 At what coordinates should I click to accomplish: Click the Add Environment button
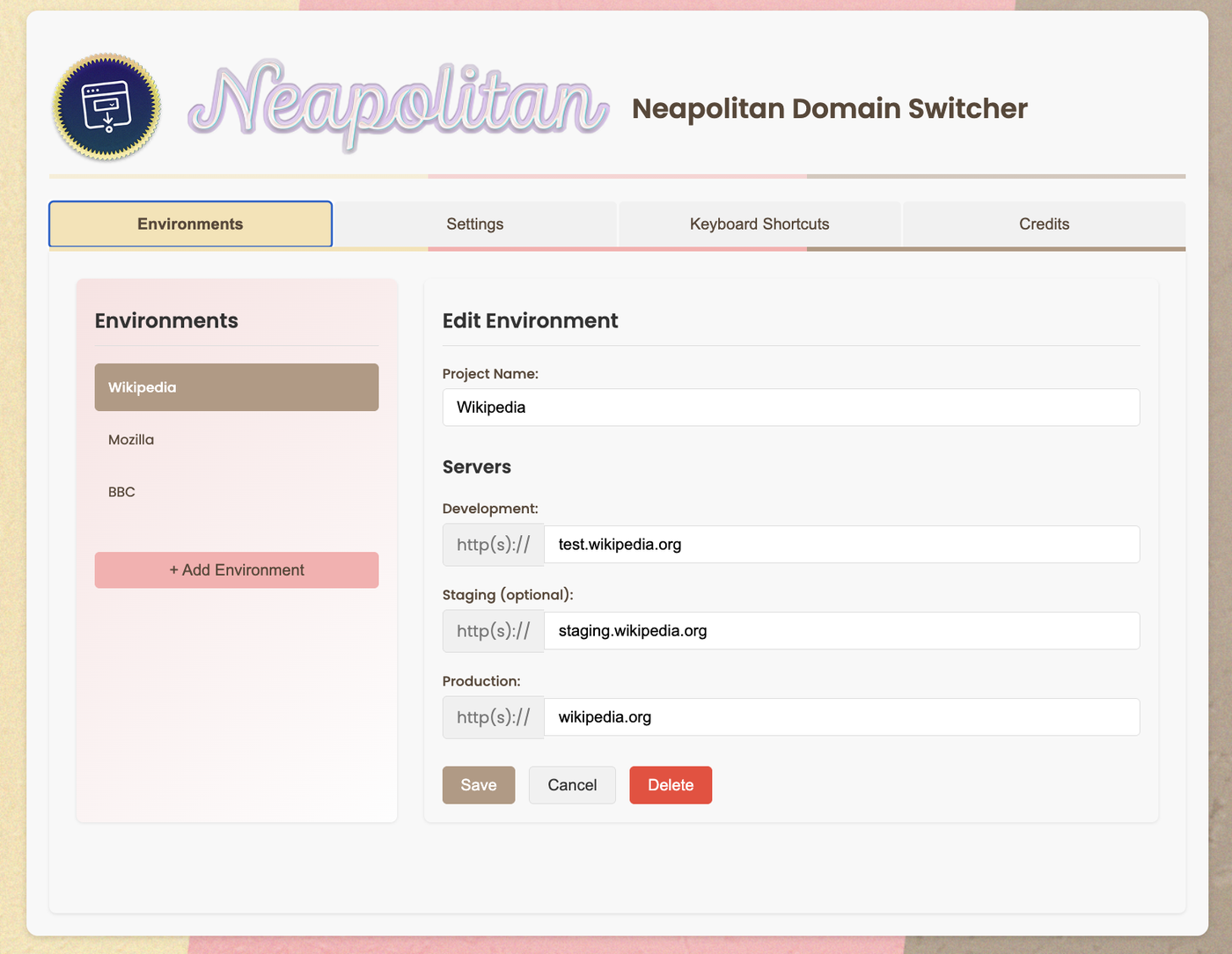point(237,569)
